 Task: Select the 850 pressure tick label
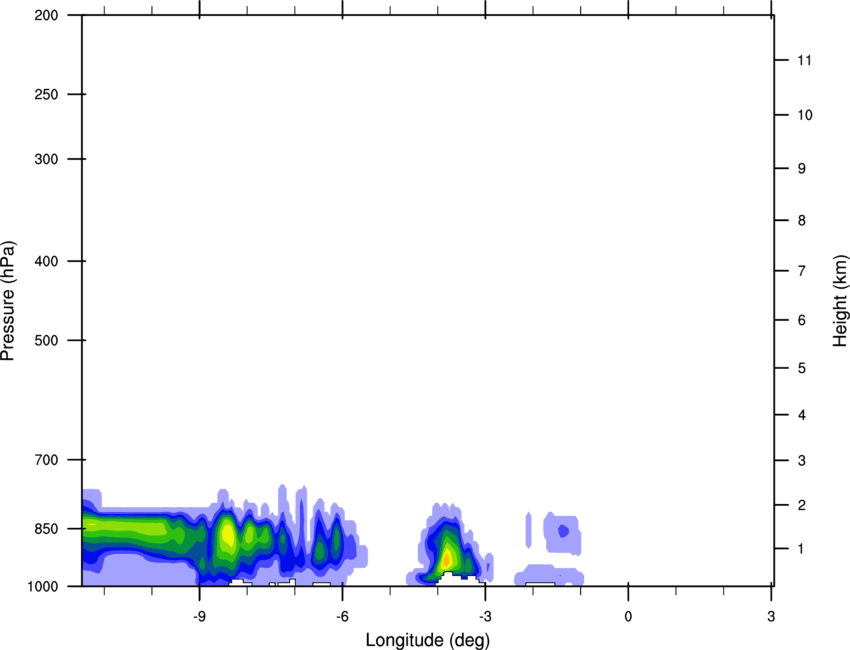[x=46, y=529]
